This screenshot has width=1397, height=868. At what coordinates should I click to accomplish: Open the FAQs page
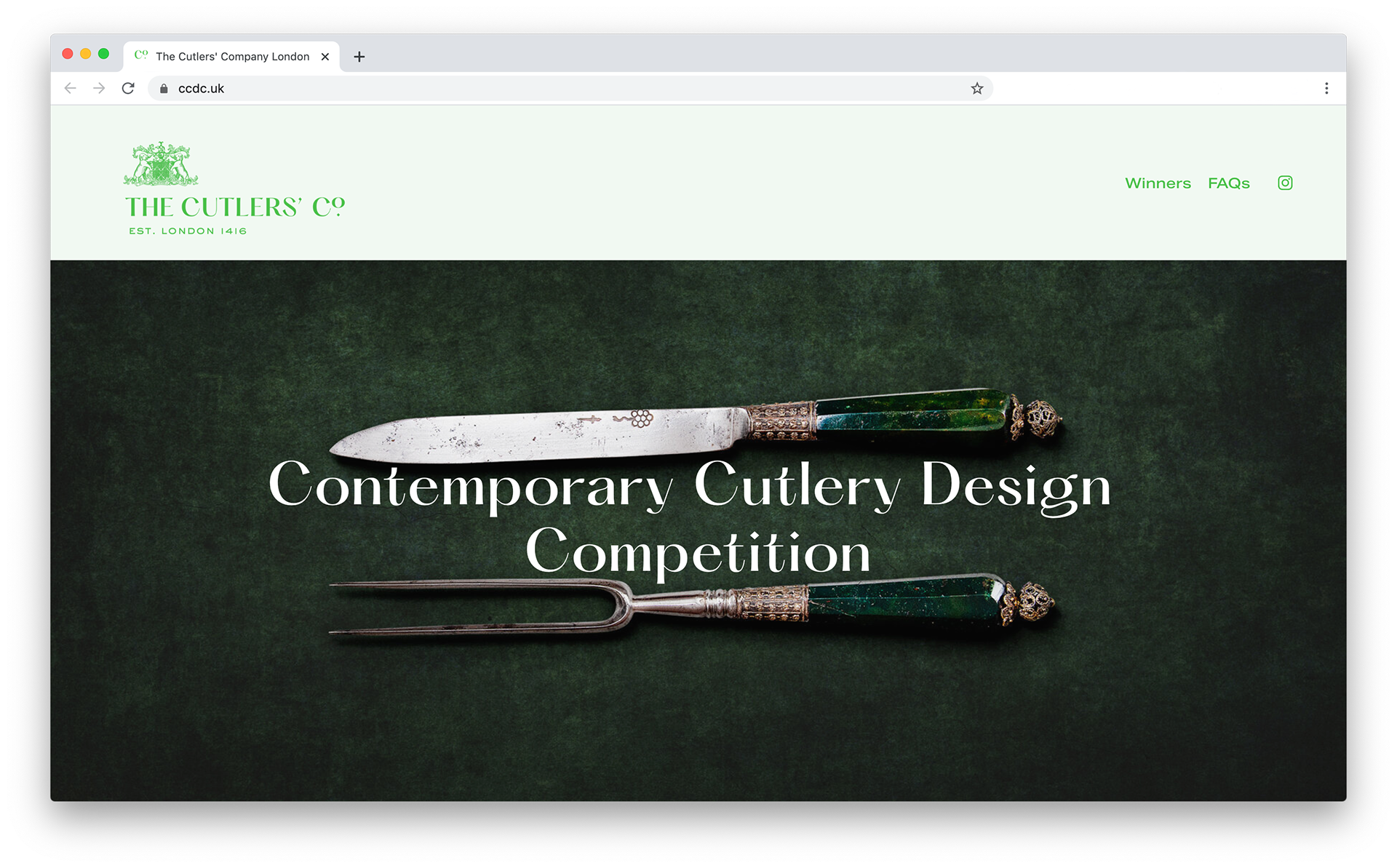pyautogui.click(x=1229, y=183)
